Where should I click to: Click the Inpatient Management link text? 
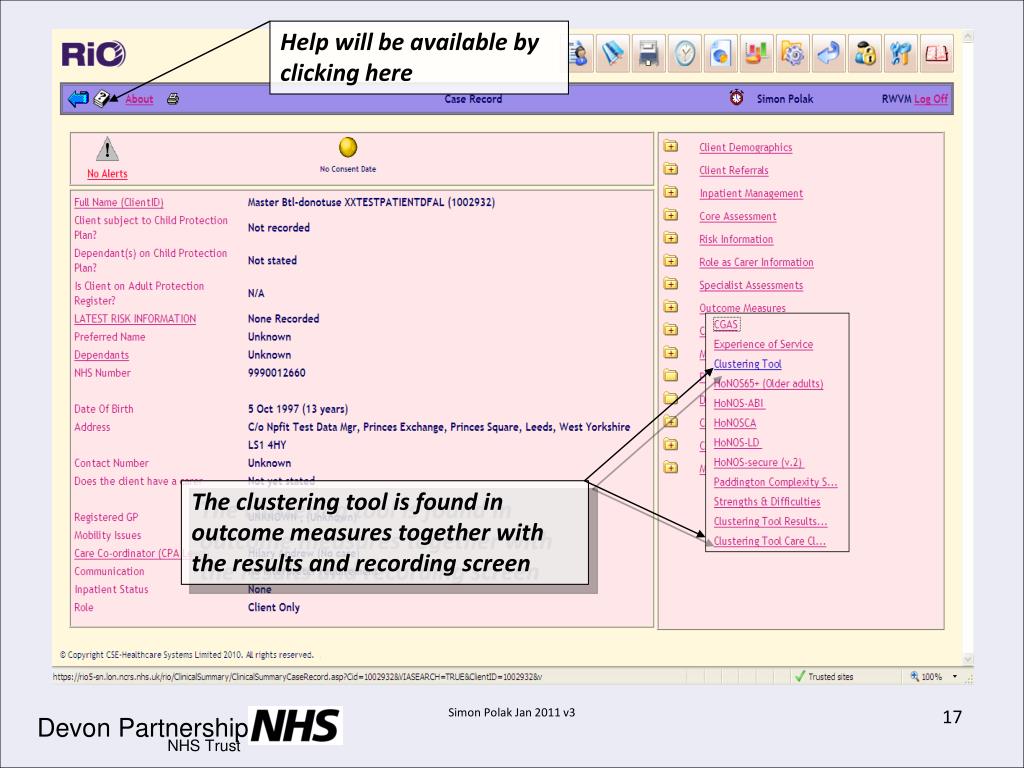pos(751,193)
